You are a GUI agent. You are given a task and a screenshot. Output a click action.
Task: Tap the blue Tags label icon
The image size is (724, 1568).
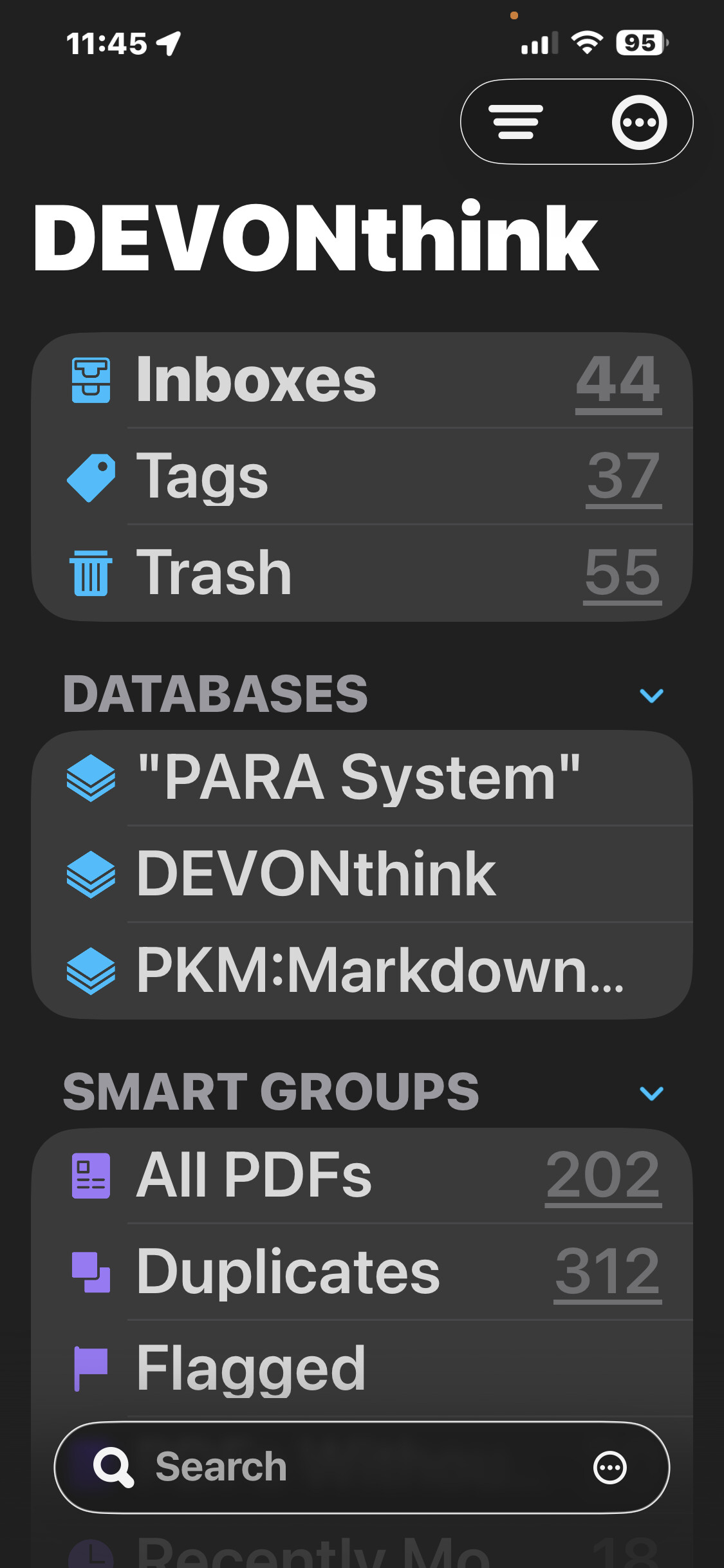[91, 477]
